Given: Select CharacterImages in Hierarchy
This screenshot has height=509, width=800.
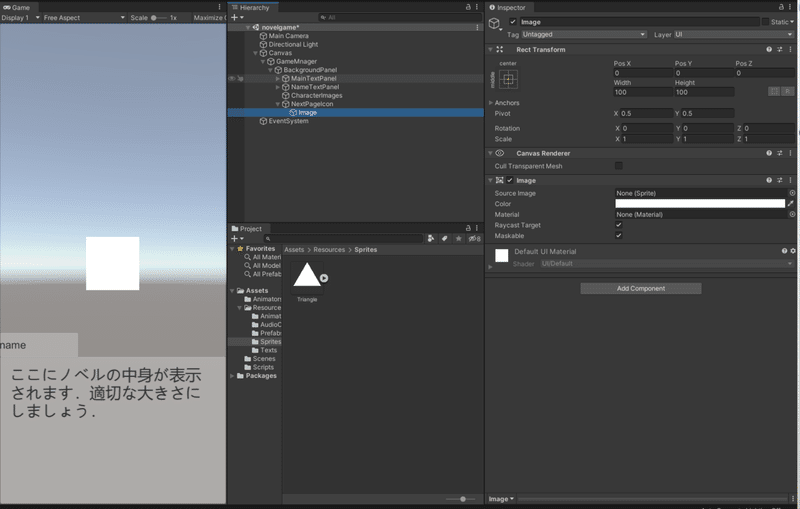Looking at the screenshot, I should 316,95.
